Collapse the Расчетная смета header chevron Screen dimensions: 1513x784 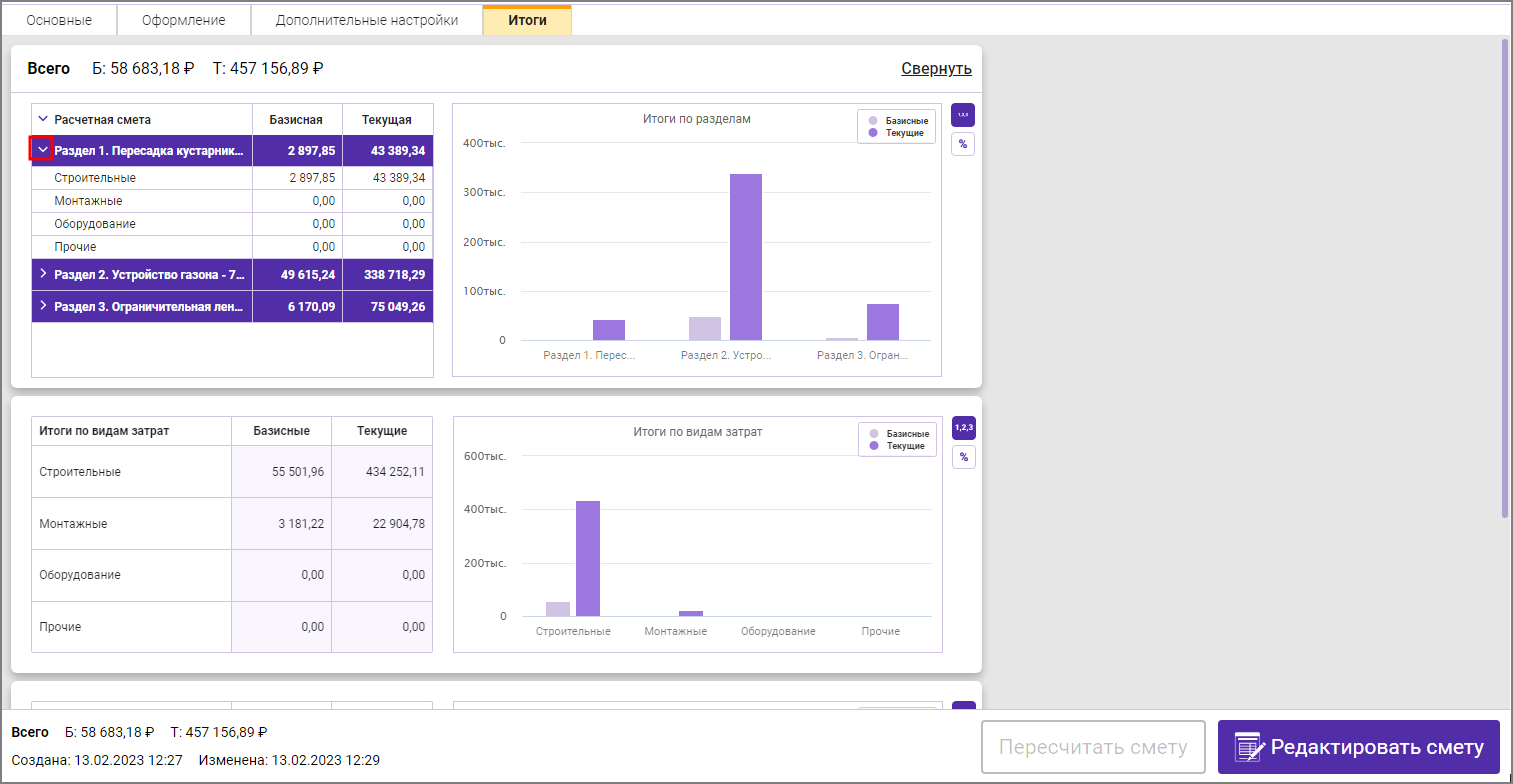pyautogui.click(x=42, y=119)
